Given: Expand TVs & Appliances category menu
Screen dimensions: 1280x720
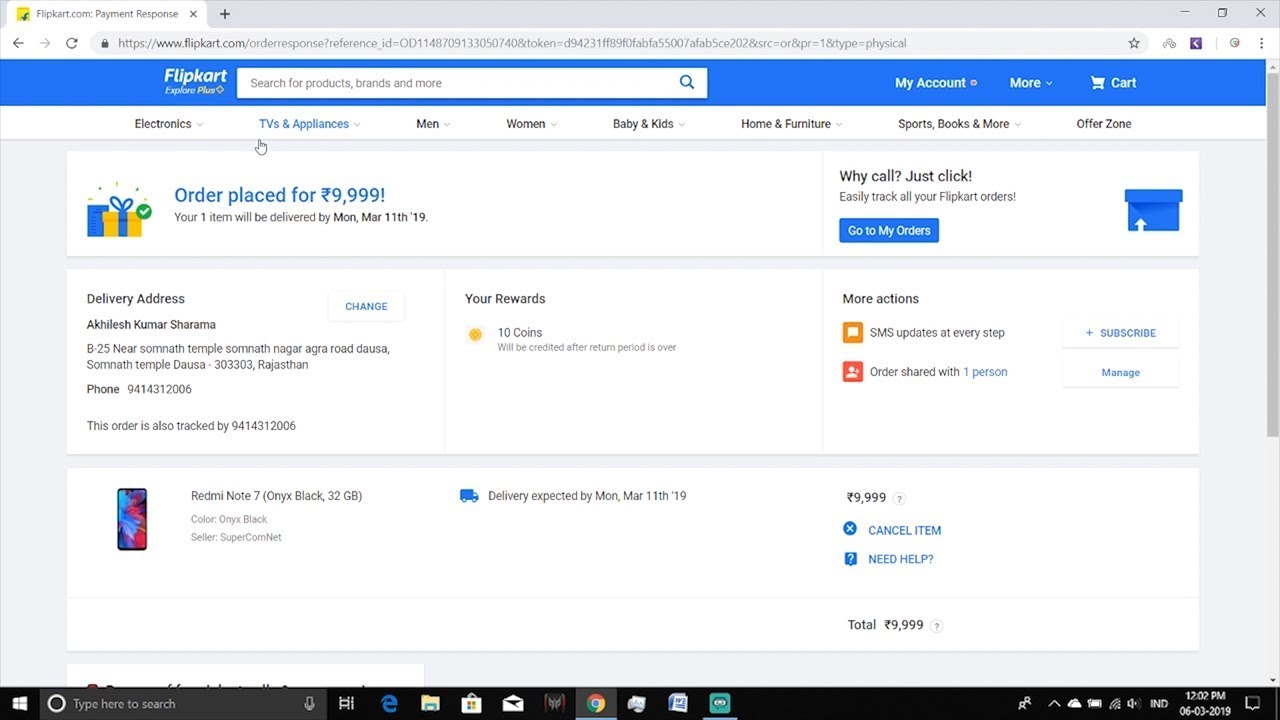Looking at the screenshot, I should point(309,124).
